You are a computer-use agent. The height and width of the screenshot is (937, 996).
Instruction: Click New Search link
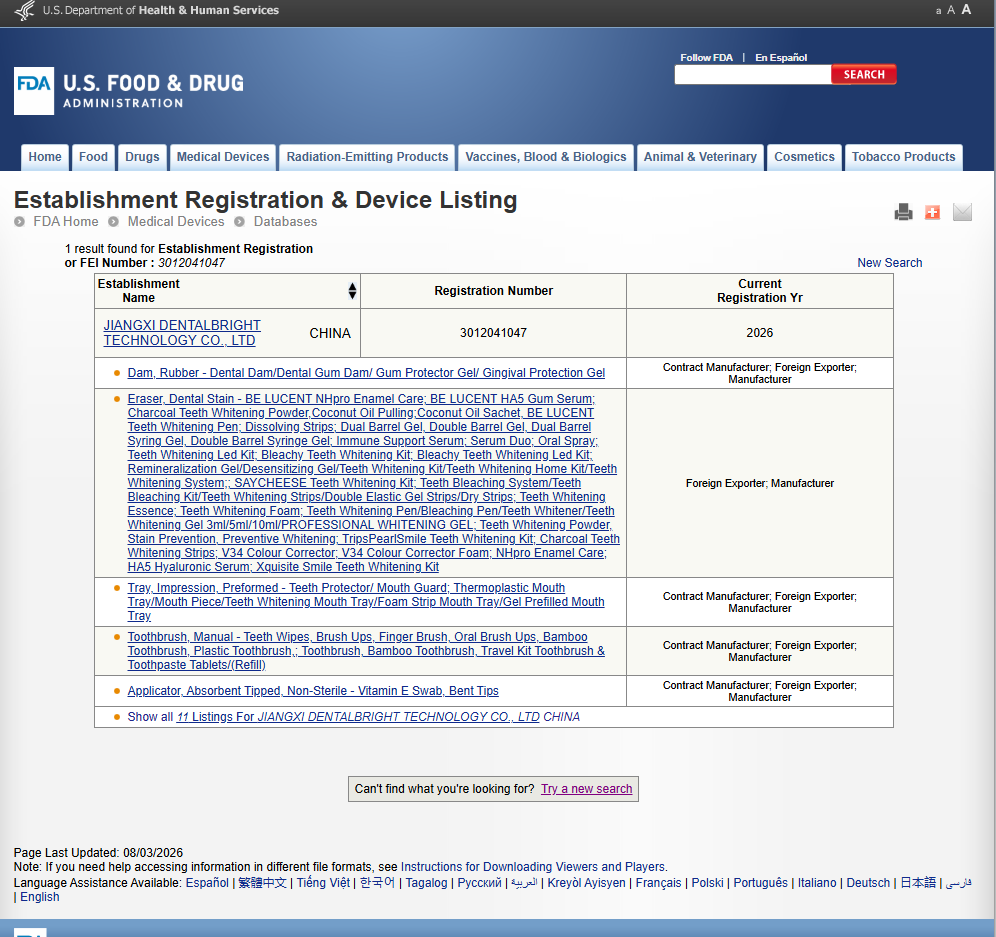click(x=889, y=263)
